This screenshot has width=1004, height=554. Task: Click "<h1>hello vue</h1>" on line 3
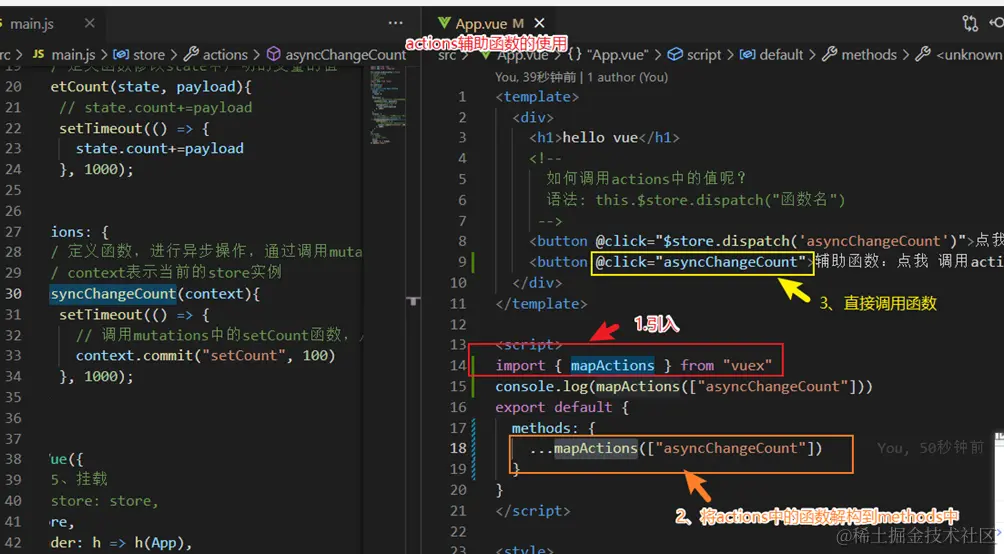click(604, 138)
